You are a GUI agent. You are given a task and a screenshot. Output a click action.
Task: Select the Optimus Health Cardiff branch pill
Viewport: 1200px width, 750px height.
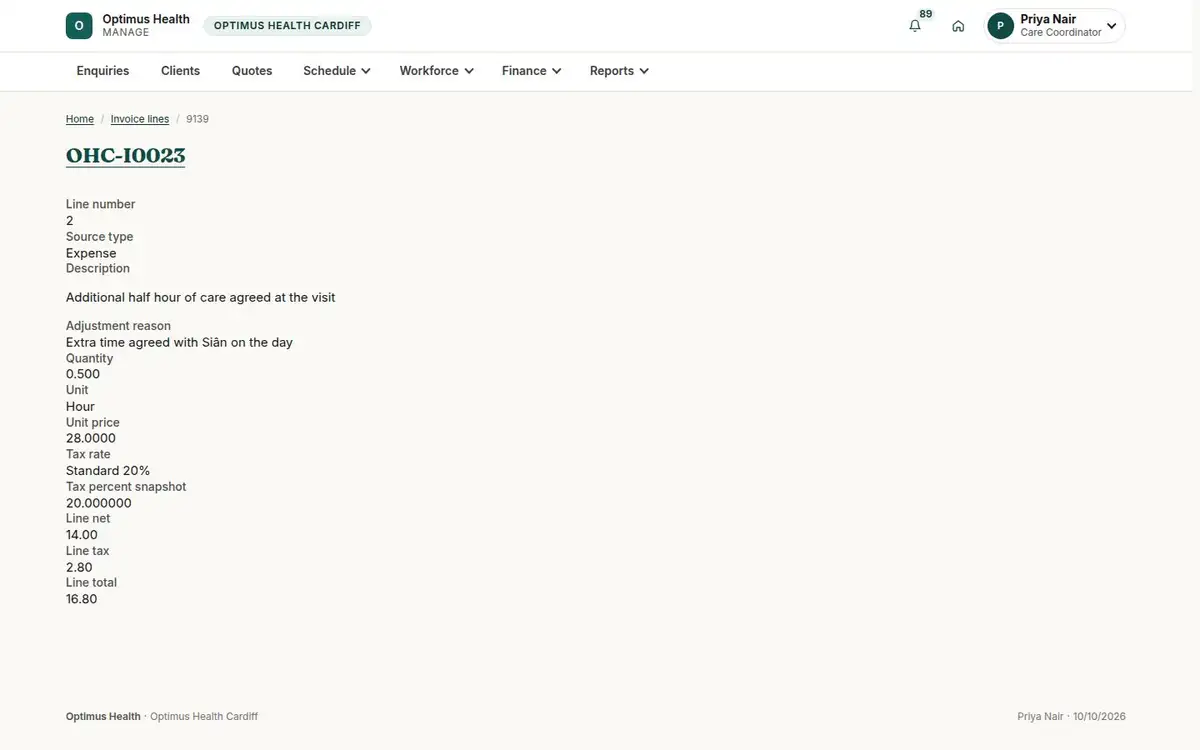point(287,26)
